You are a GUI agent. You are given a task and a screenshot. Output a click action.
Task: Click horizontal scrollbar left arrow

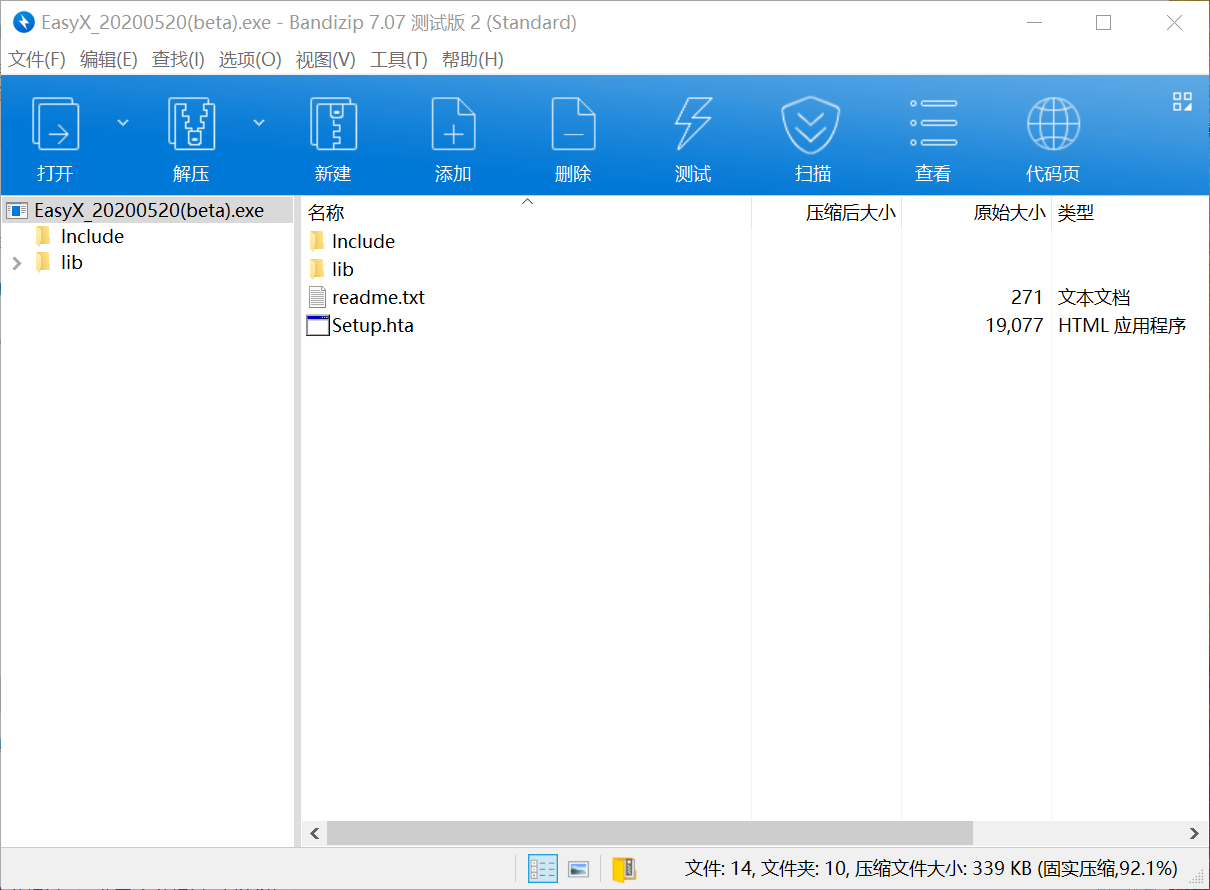point(314,833)
